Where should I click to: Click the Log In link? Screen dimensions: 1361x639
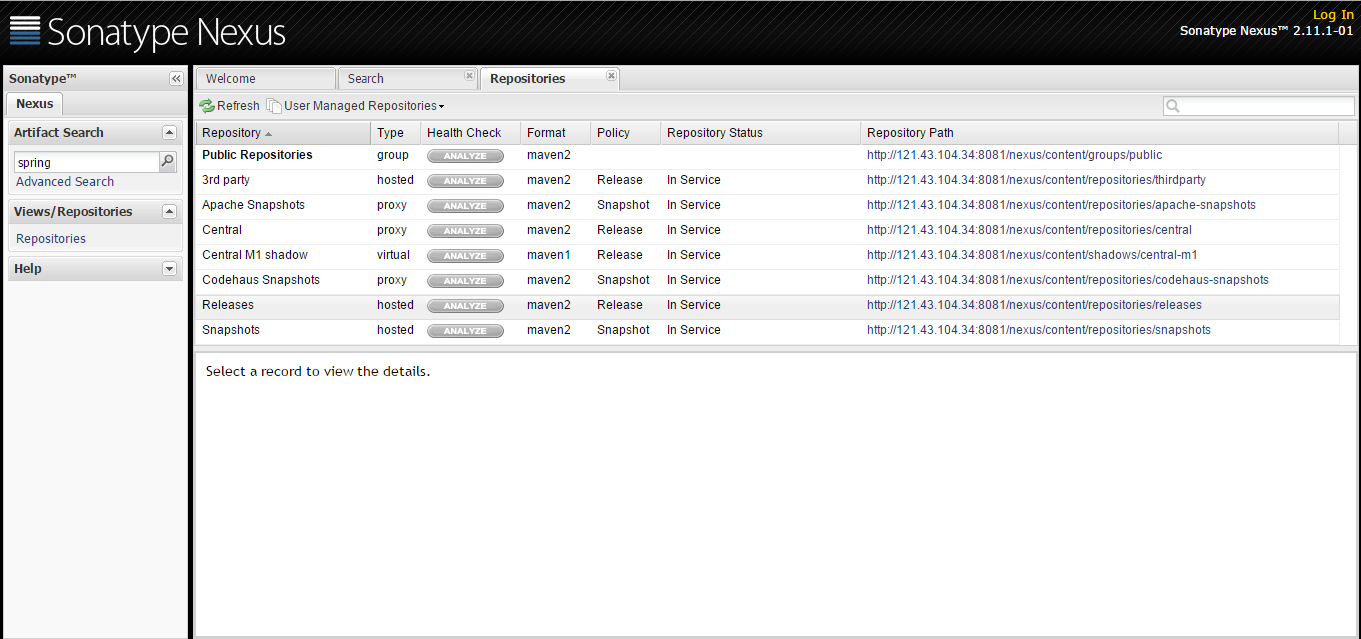pos(1333,15)
